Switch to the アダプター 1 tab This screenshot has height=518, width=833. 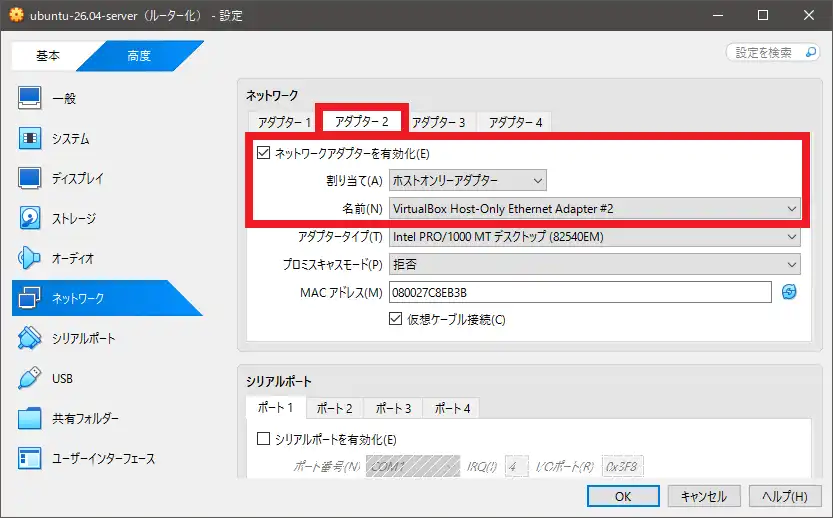click(x=284, y=122)
